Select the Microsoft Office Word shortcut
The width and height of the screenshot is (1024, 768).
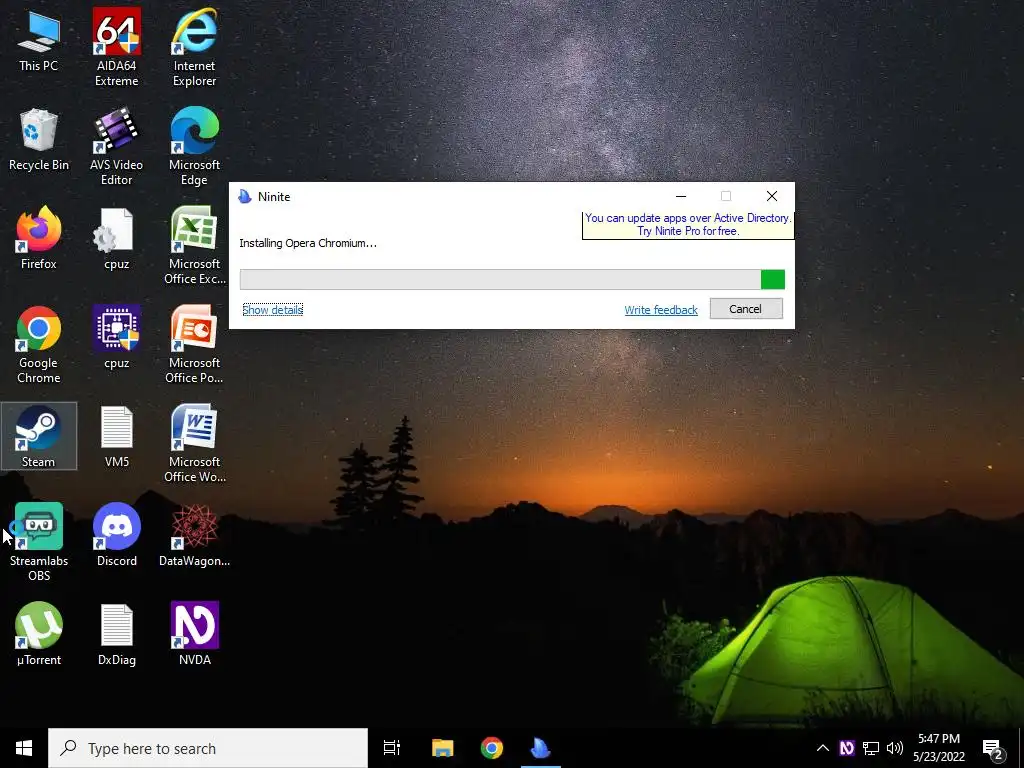coord(195,444)
